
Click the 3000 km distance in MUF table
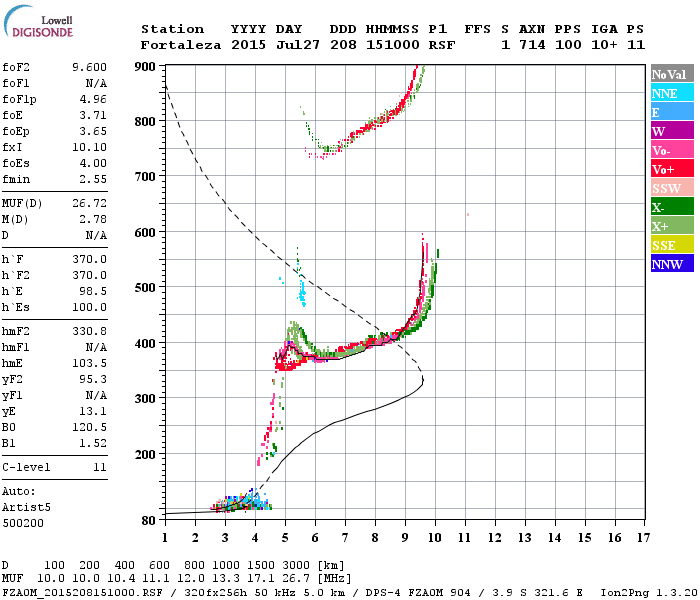[x=296, y=566]
